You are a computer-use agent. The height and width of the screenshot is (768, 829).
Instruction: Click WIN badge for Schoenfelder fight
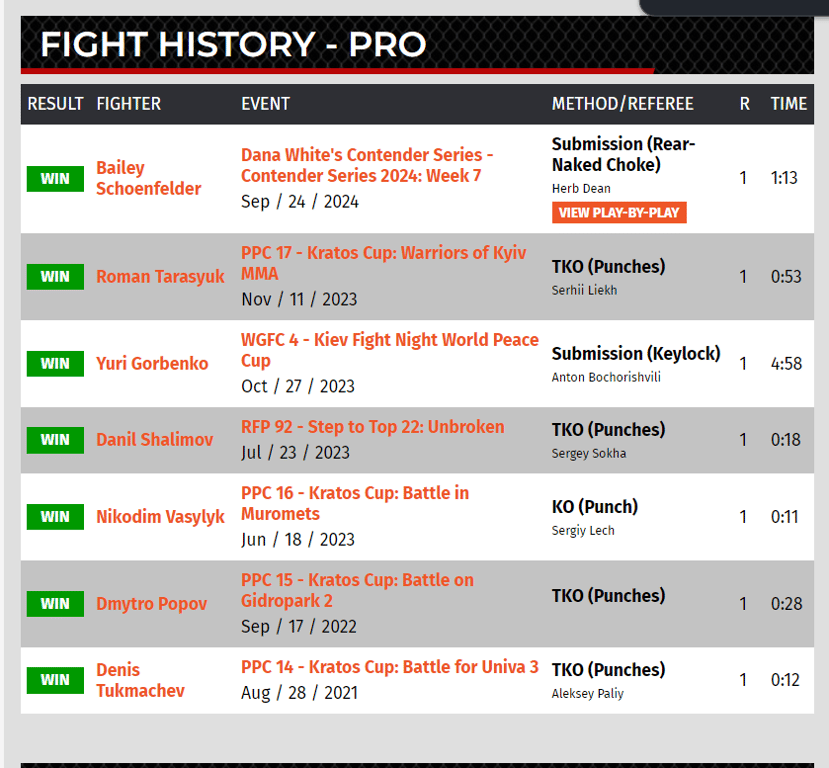pyautogui.click(x=55, y=179)
